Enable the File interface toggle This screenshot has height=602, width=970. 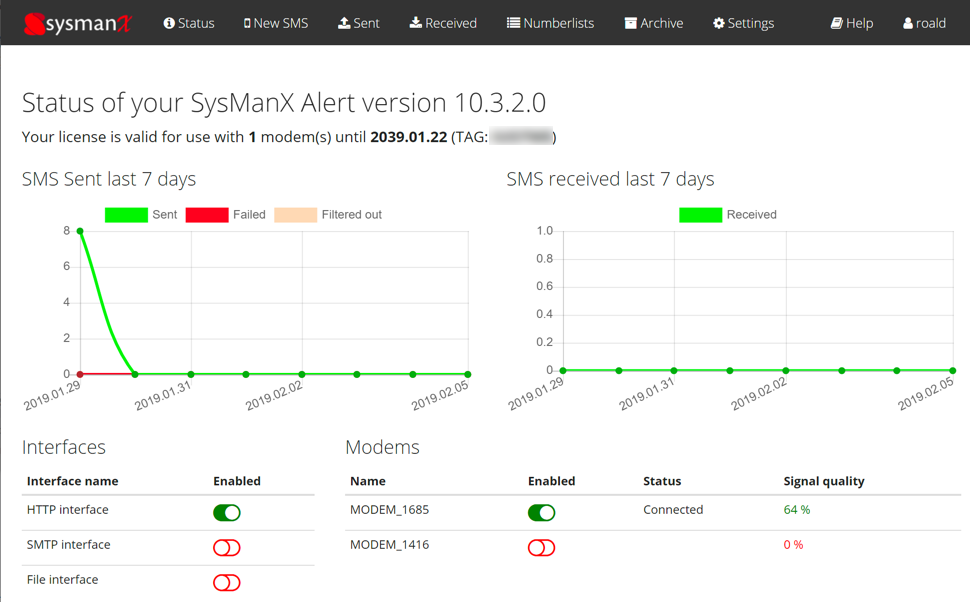[226, 582]
